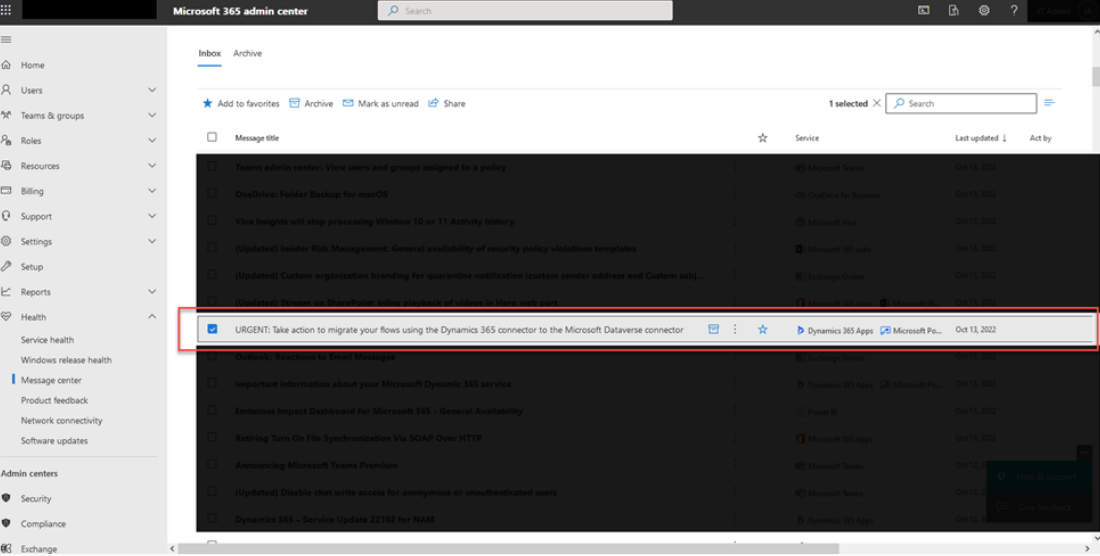This screenshot has width=1100, height=556.
Task: Switch to the Inbox tab
Action: point(209,53)
